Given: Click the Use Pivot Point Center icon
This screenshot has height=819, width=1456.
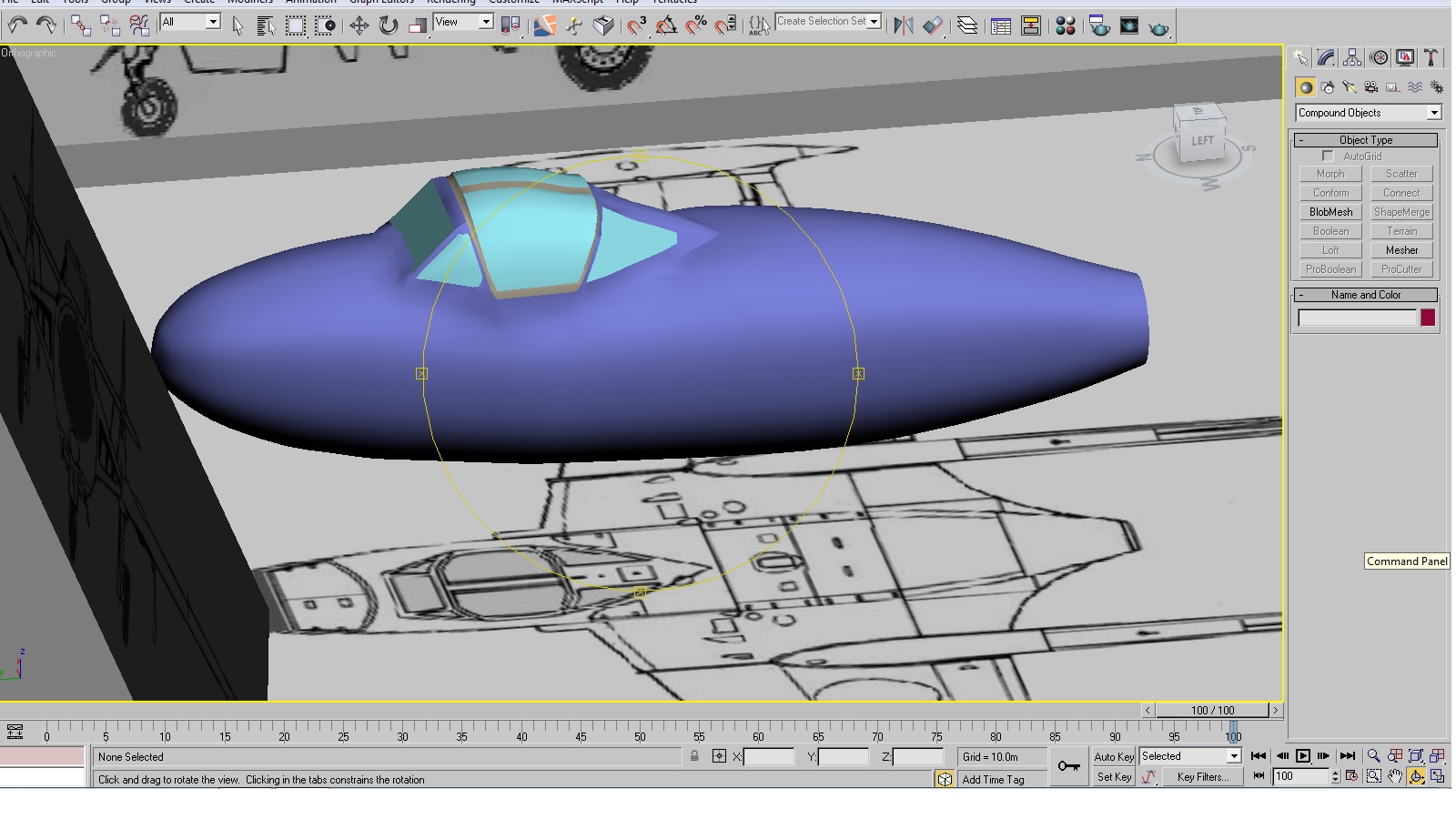Looking at the screenshot, I should tap(511, 25).
